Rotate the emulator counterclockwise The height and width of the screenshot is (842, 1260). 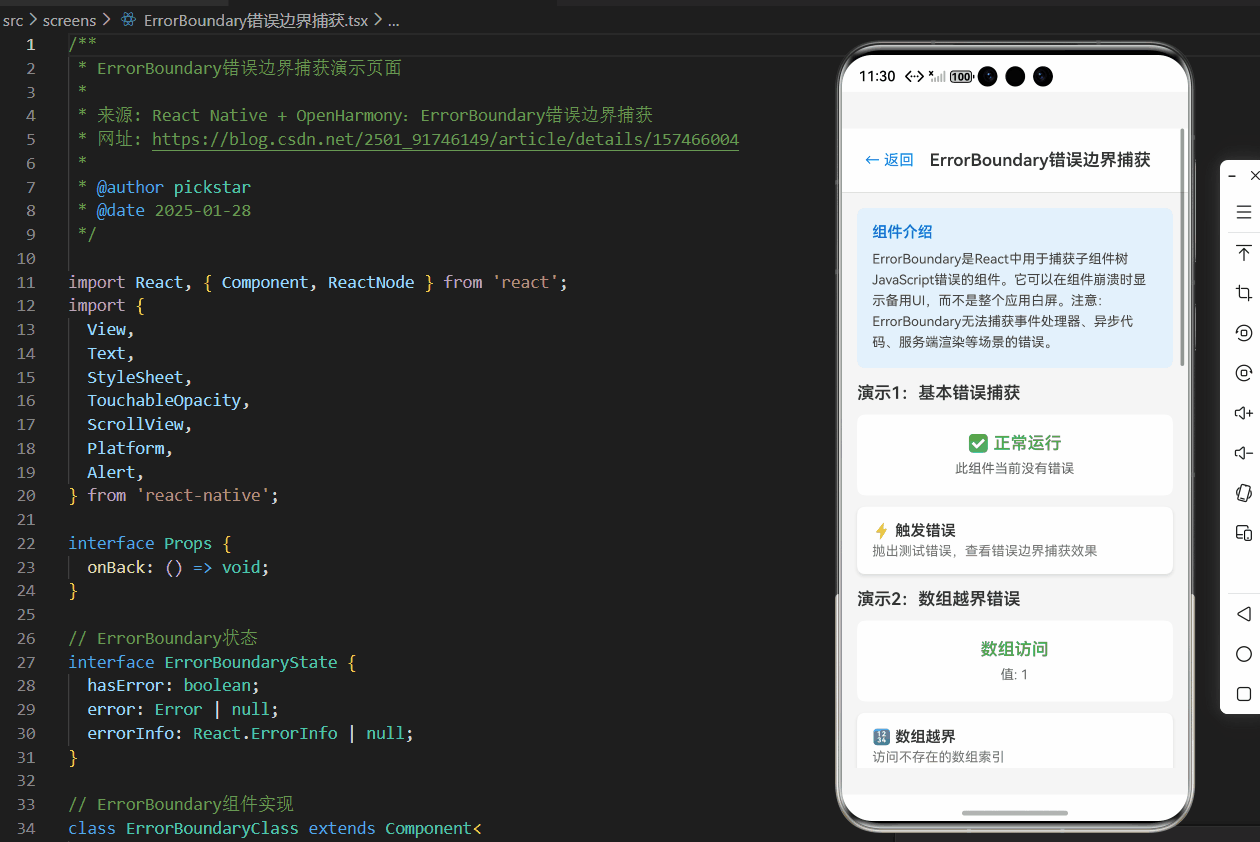pos(1244,332)
